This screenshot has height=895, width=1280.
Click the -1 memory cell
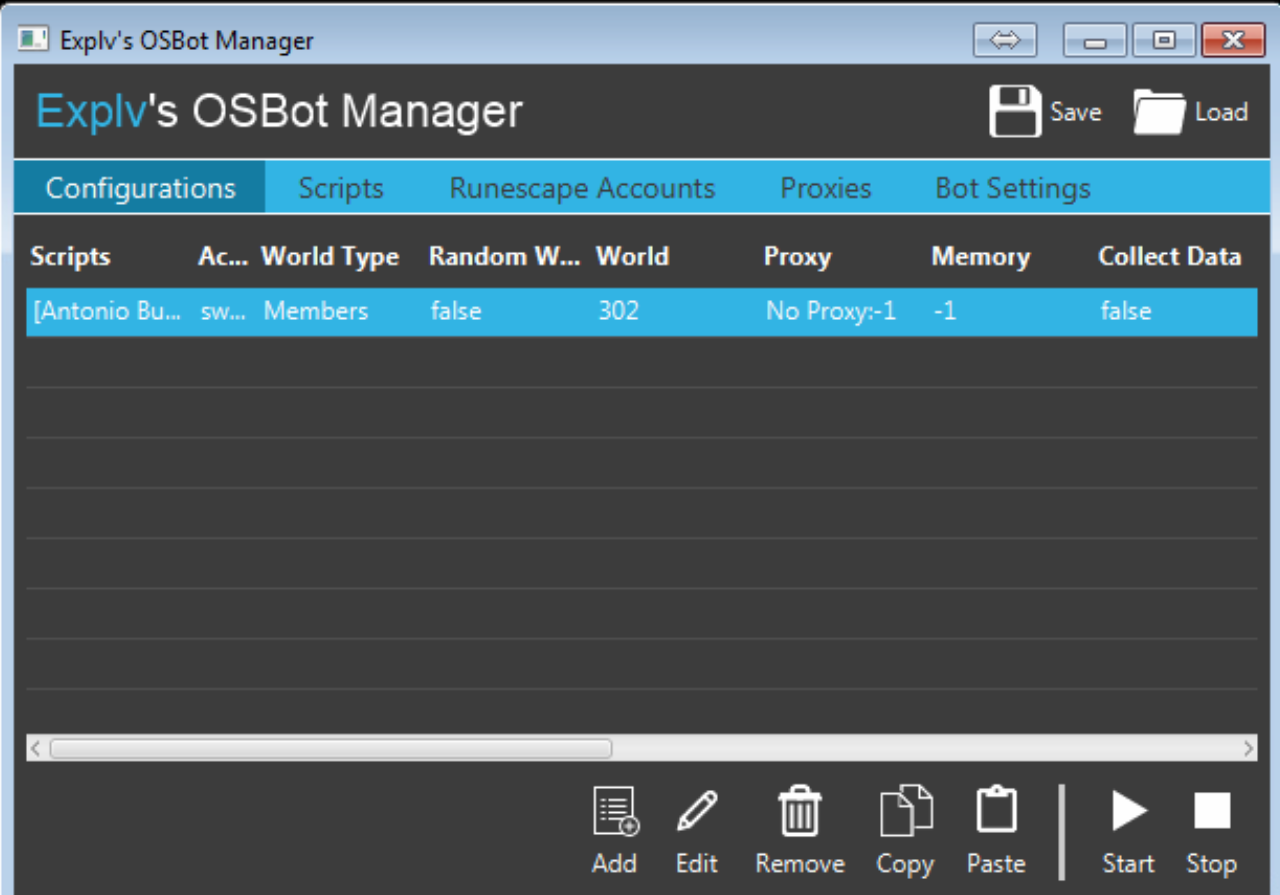945,311
